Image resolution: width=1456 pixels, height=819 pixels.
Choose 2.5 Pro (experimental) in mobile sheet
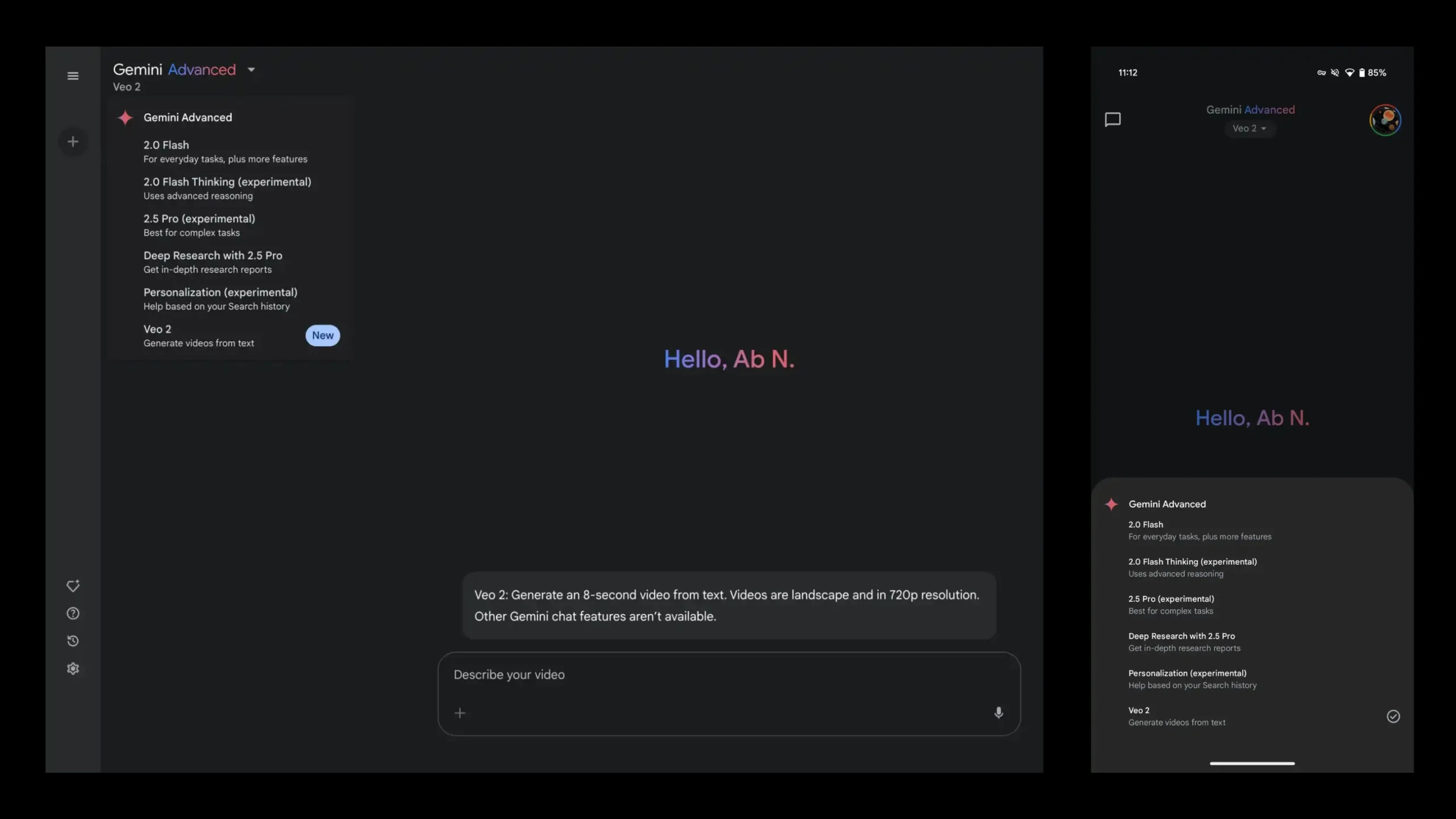pyautogui.click(x=1251, y=605)
